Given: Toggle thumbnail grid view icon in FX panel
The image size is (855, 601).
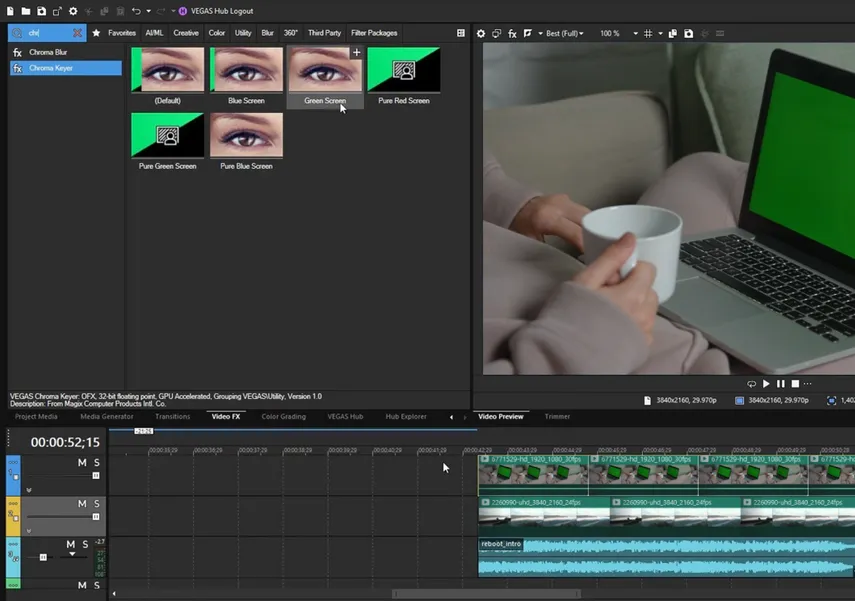Looking at the screenshot, I should (461, 33).
